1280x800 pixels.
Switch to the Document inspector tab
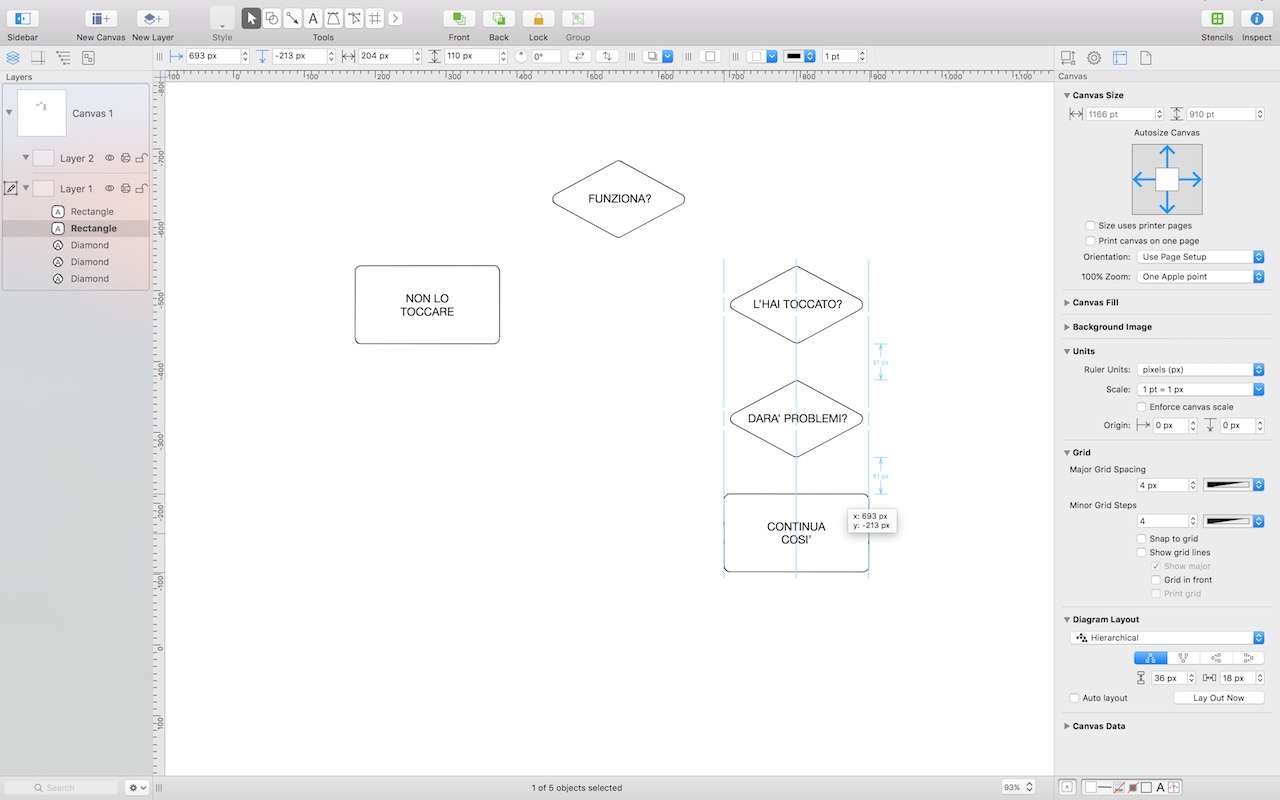point(1146,58)
